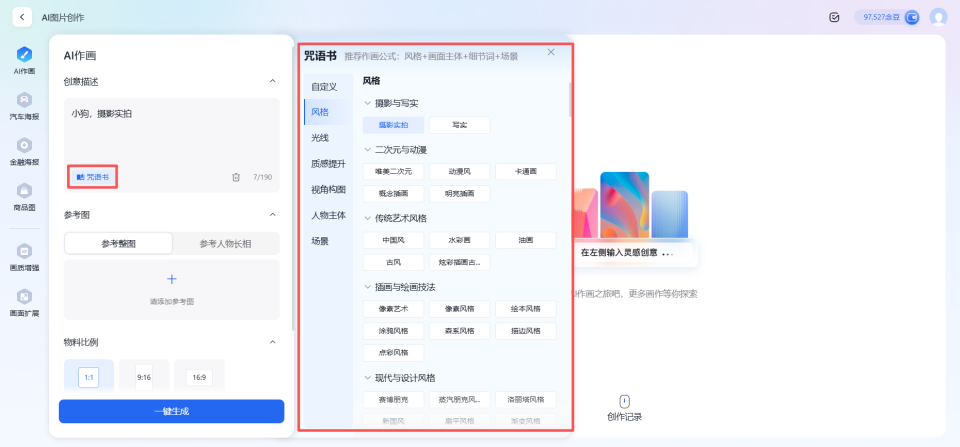This screenshot has height=447, width=960.
Task: Switch to the 光线 category tab
Action: click(320, 137)
